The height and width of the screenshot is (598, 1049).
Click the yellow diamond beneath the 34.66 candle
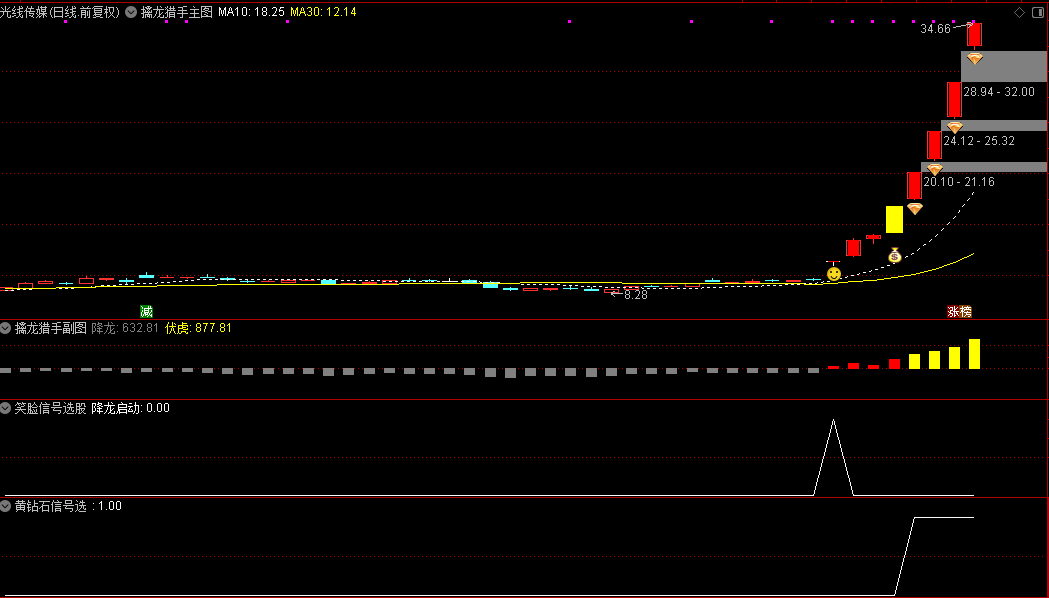tap(975, 59)
